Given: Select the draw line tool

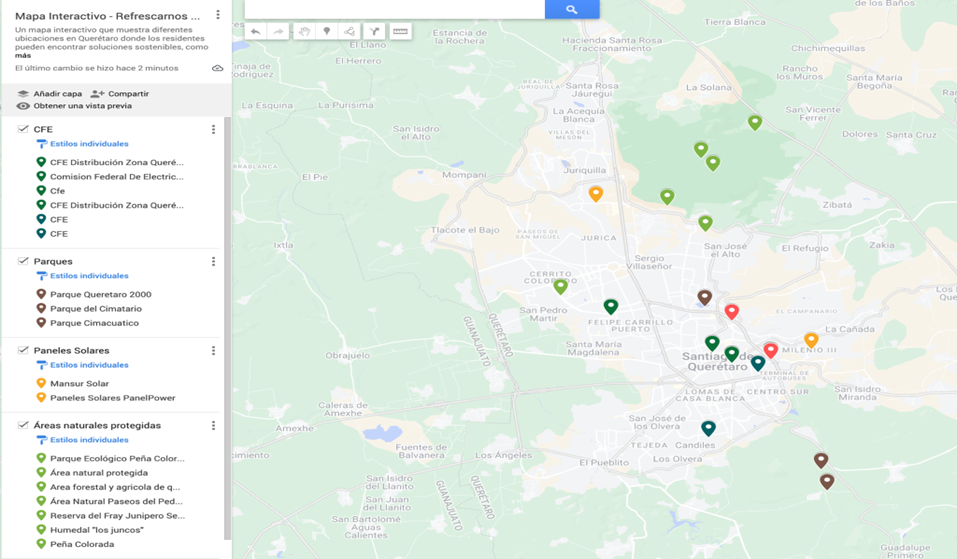Looking at the screenshot, I should (349, 32).
